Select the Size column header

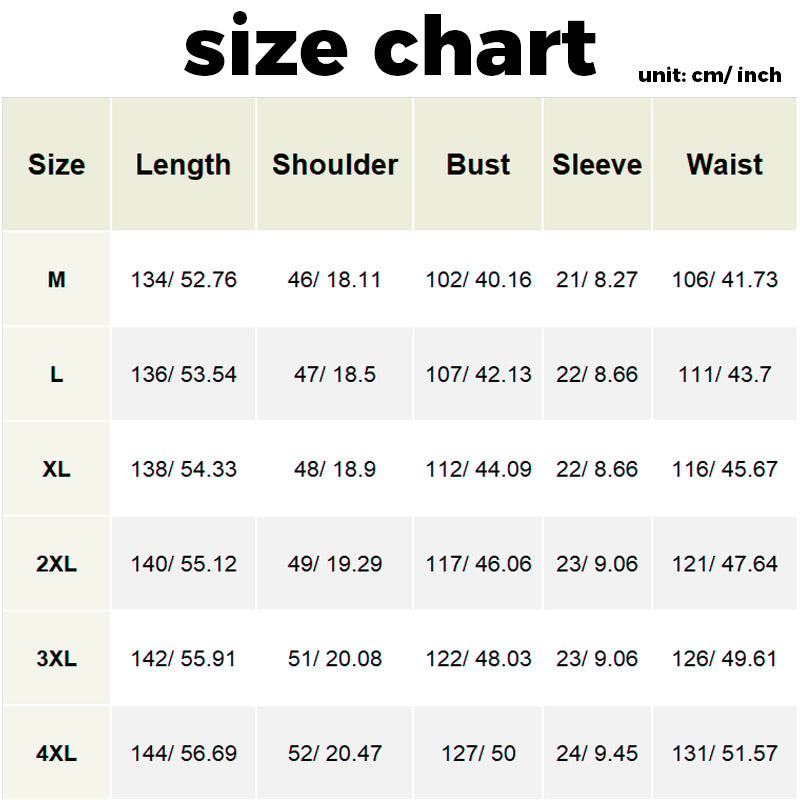pos(56,165)
